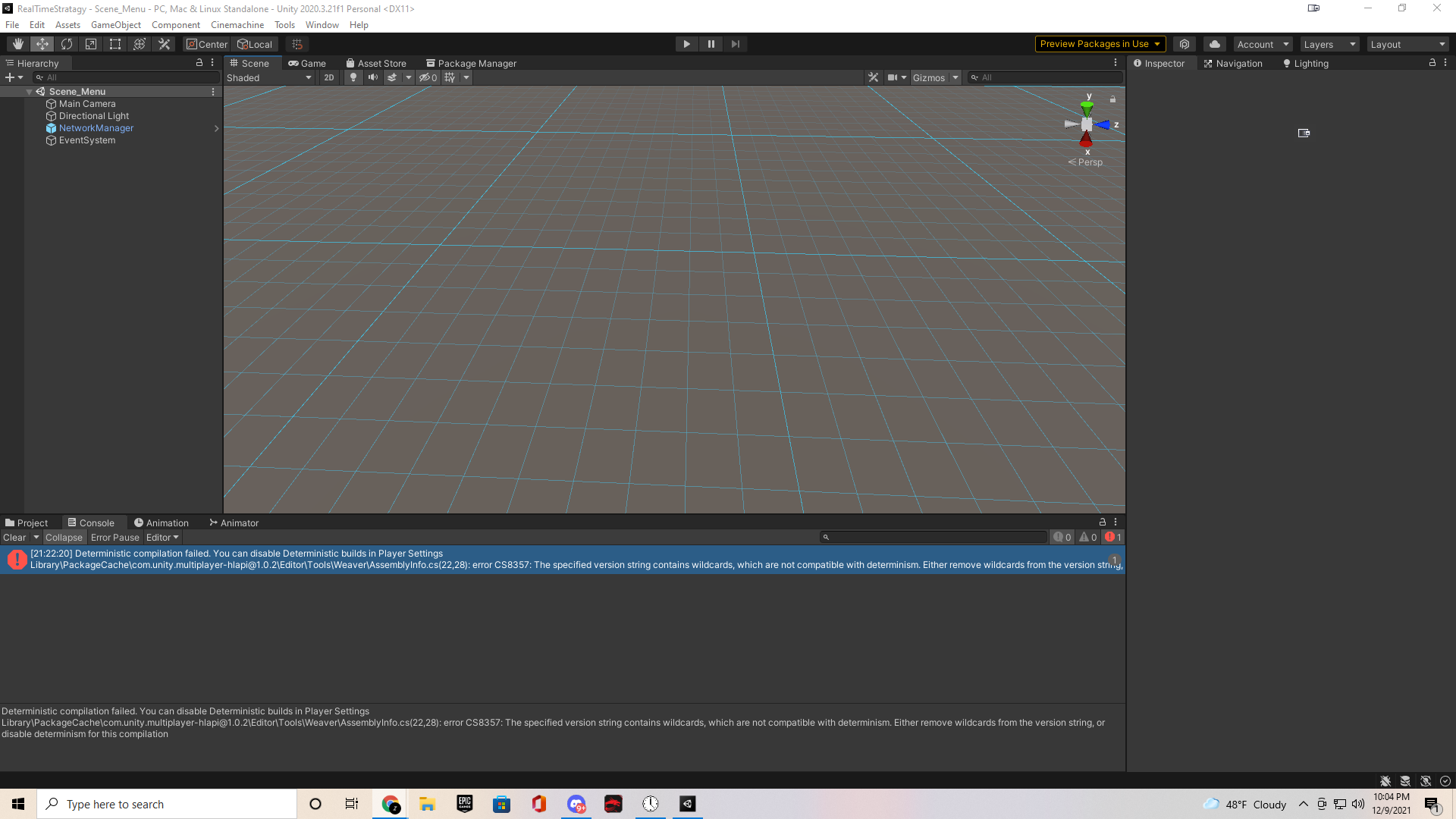Toggle the Collapse console option

[64, 538]
